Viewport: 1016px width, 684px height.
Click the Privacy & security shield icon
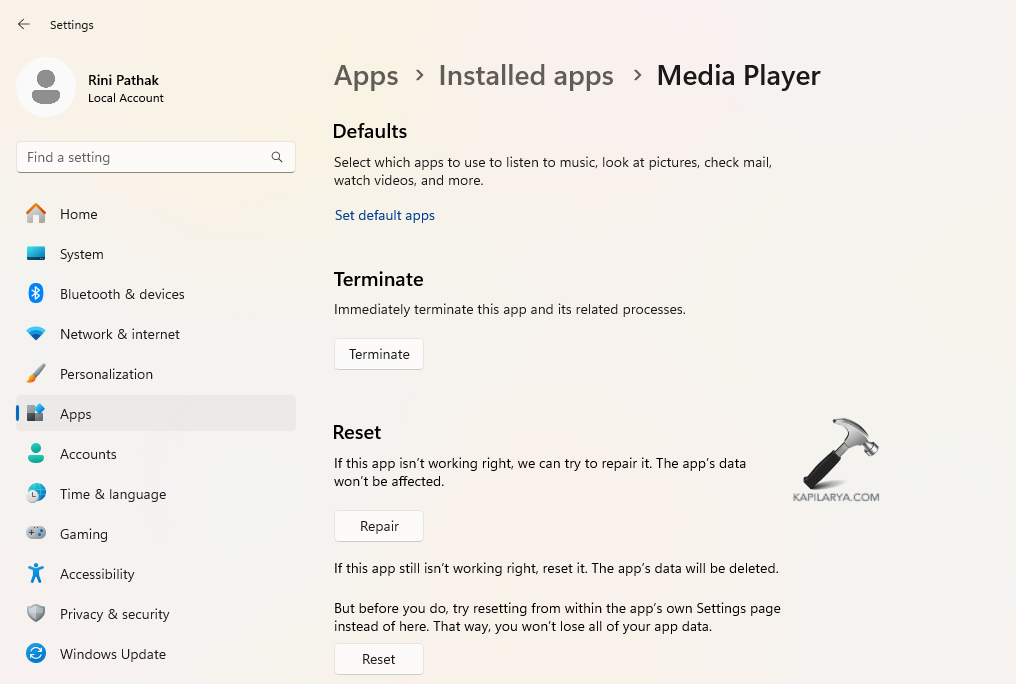coord(36,614)
